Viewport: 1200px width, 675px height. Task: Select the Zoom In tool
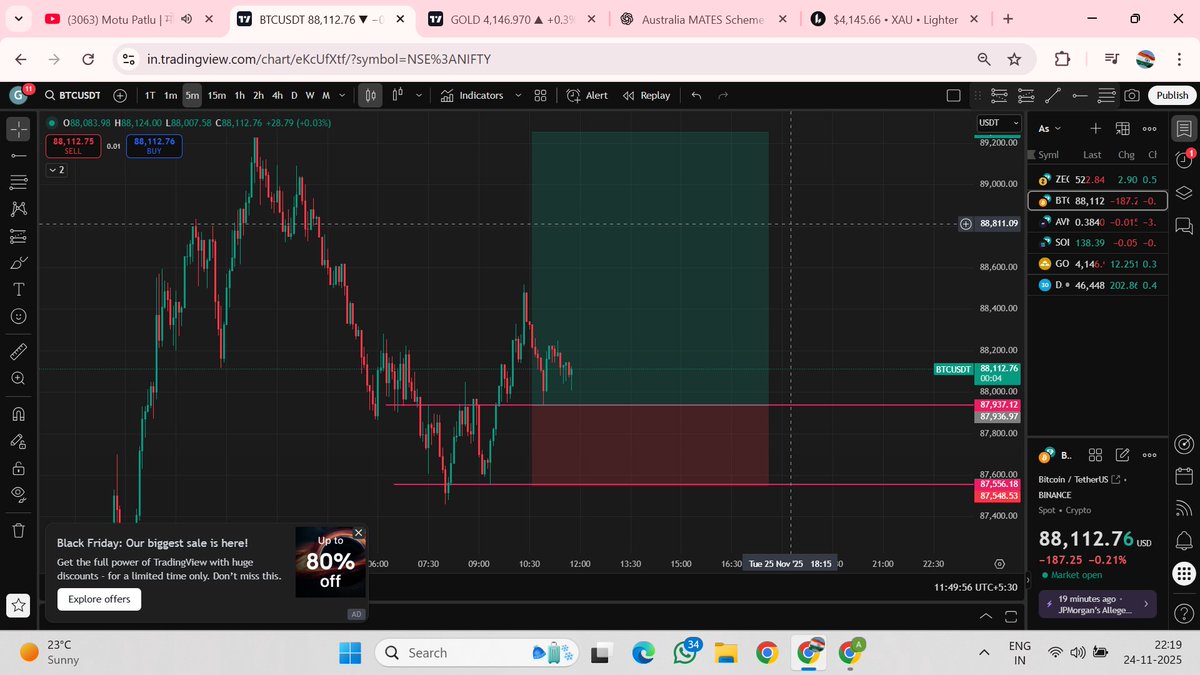[x=18, y=379]
